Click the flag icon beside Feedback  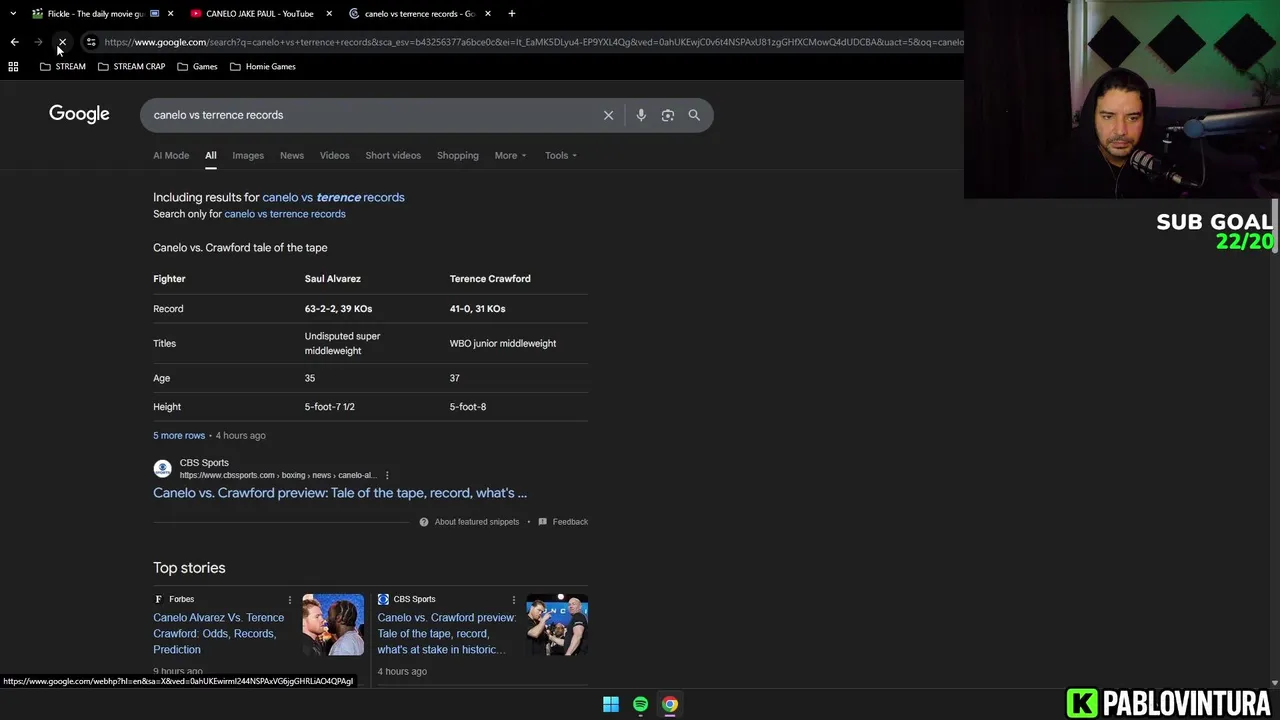[543, 522]
